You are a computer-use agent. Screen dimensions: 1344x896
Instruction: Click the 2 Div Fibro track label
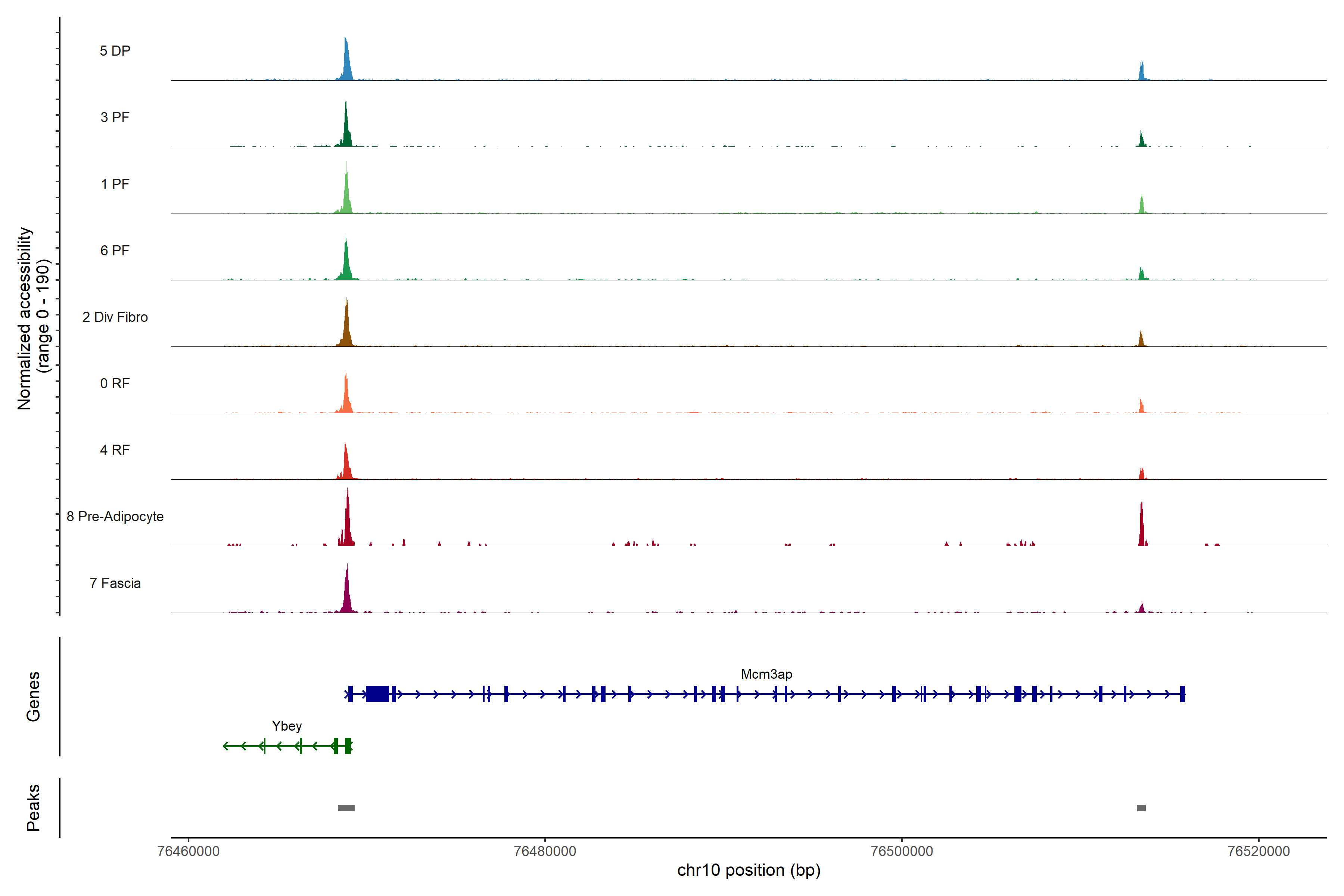pos(115,317)
